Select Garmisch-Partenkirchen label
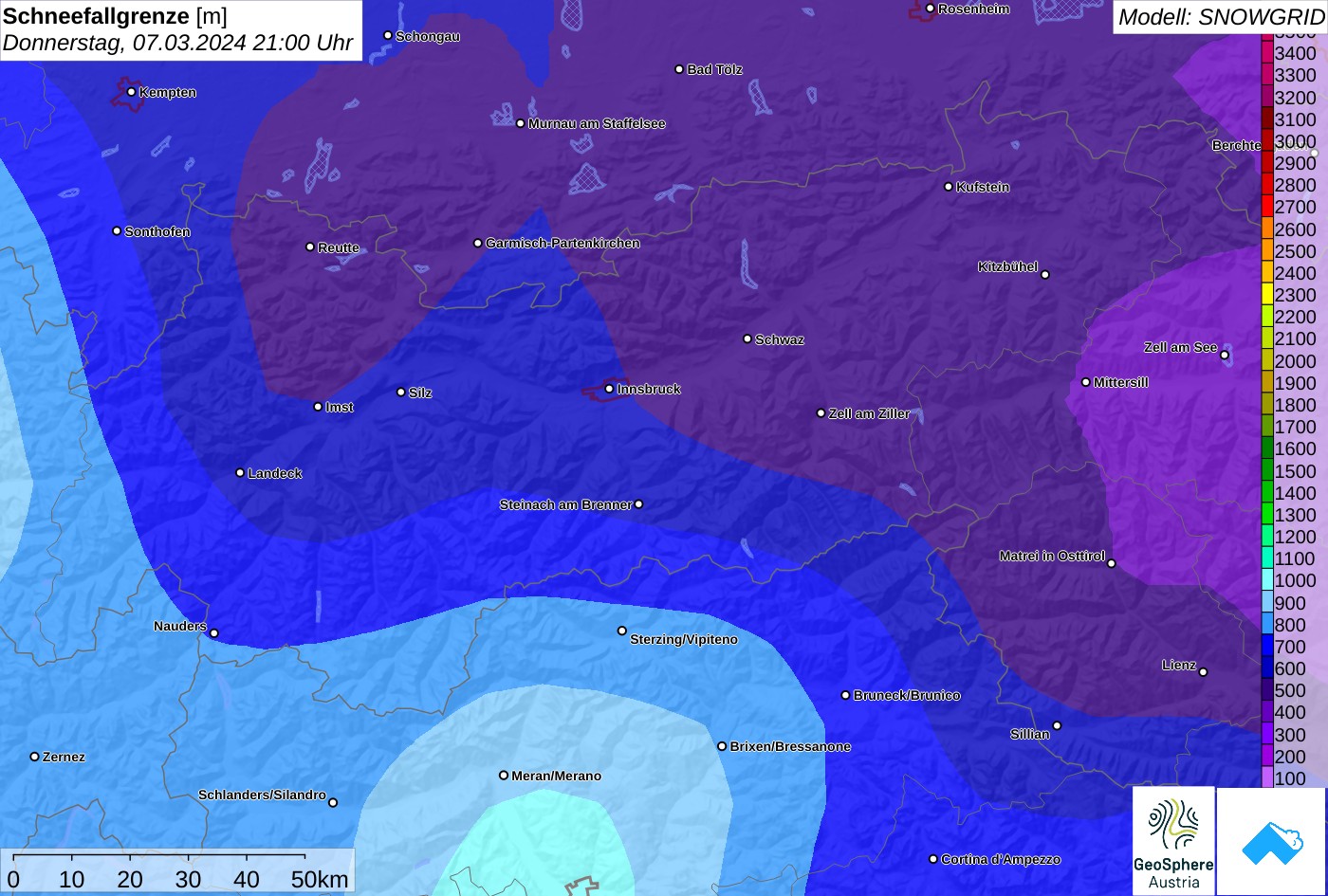Viewport: 1328px width, 896px height. (x=563, y=243)
